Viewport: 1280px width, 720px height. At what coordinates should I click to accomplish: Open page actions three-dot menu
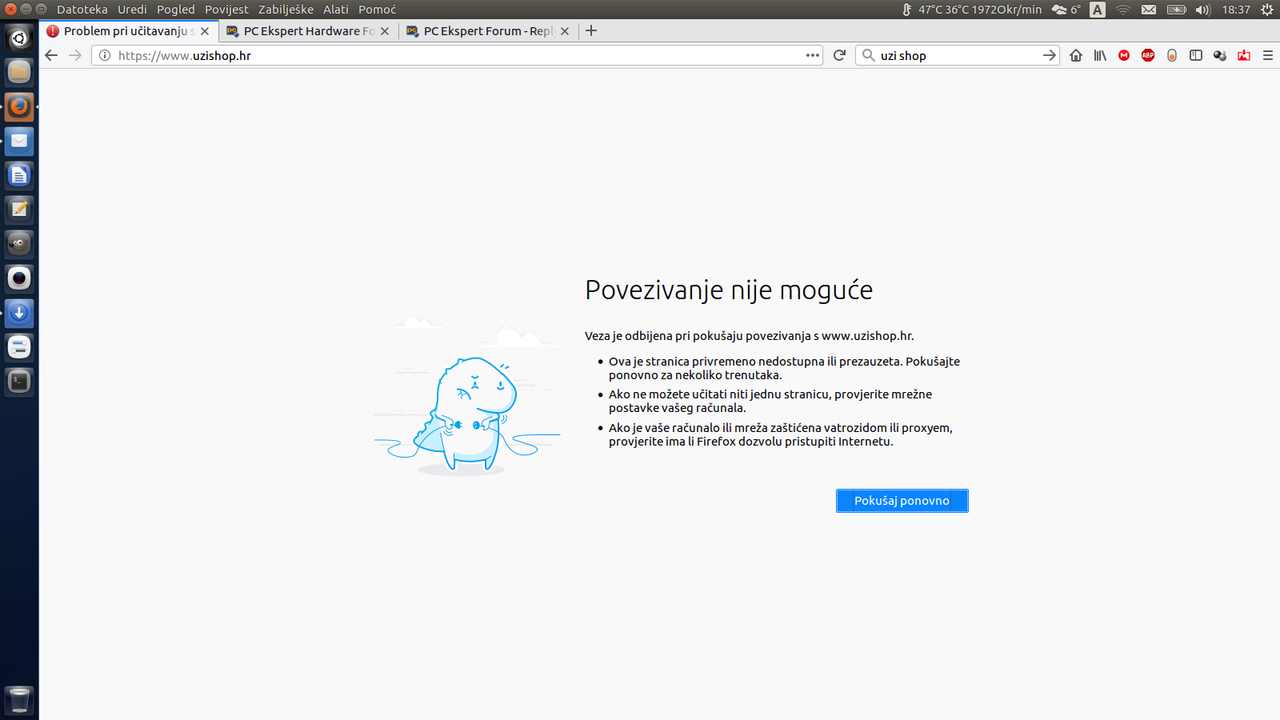click(x=813, y=56)
